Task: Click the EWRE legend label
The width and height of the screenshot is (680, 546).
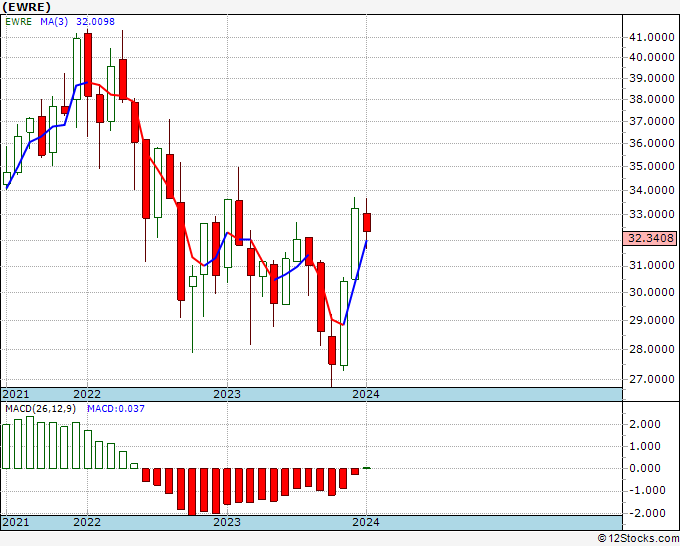Action: pos(18,22)
